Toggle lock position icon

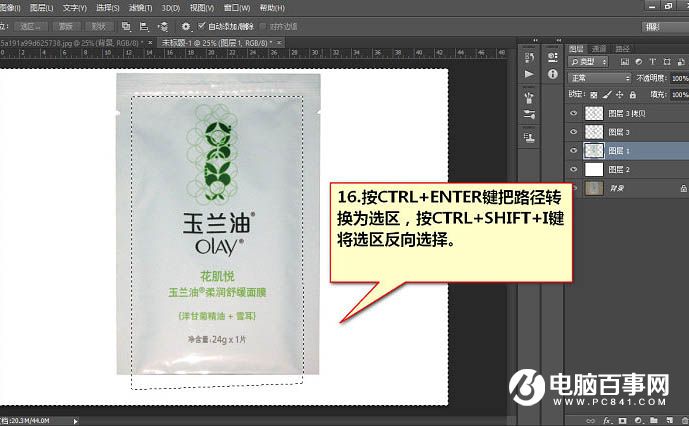(620, 94)
